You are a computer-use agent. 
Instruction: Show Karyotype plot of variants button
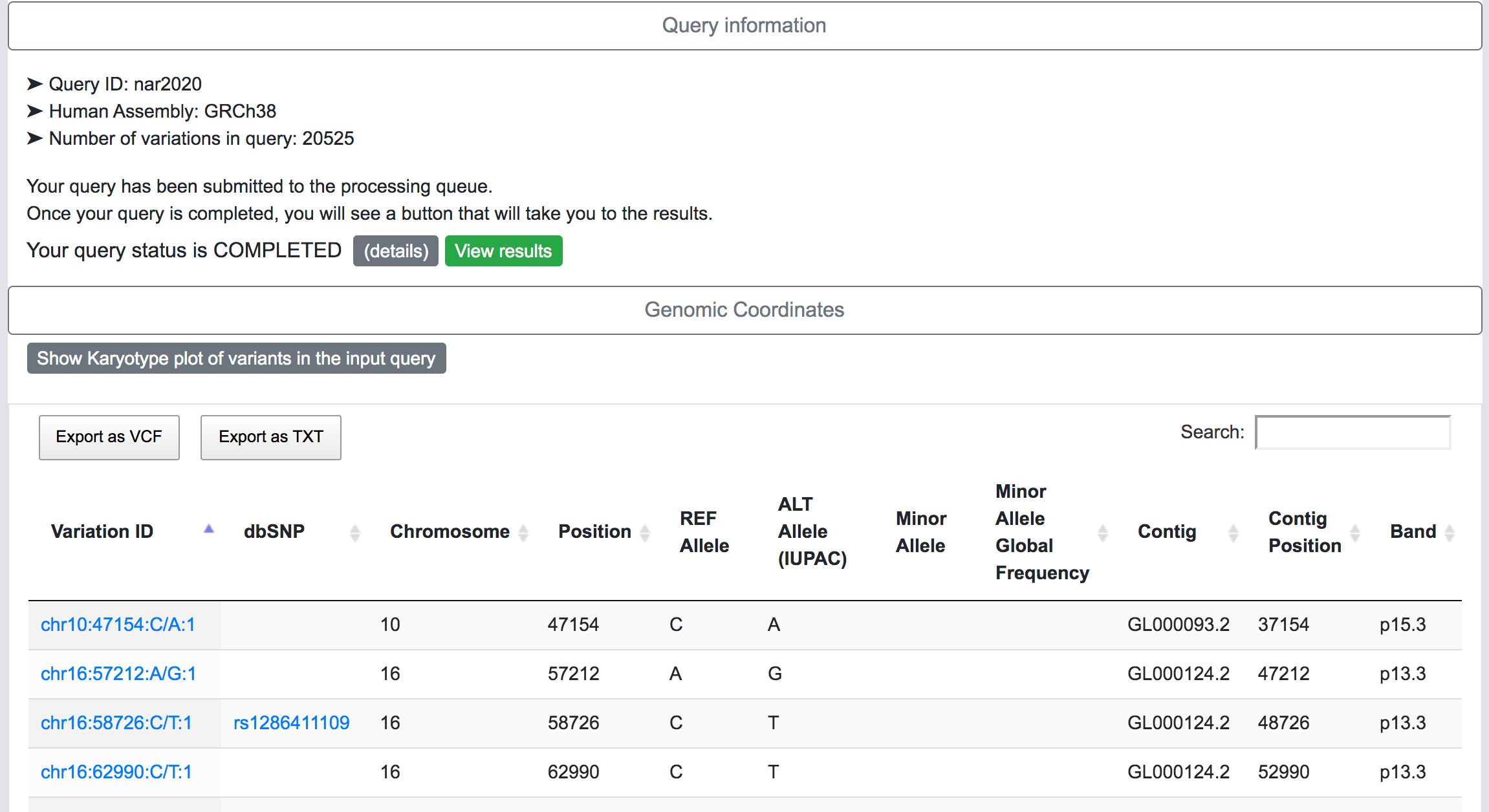[x=236, y=358]
